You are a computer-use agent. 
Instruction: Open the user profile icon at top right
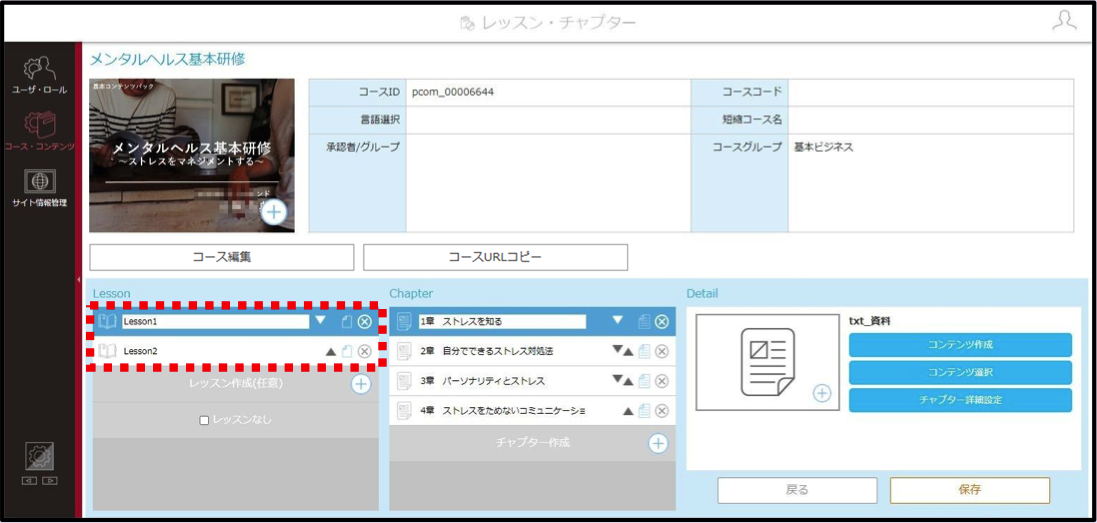tap(1064, 22)
